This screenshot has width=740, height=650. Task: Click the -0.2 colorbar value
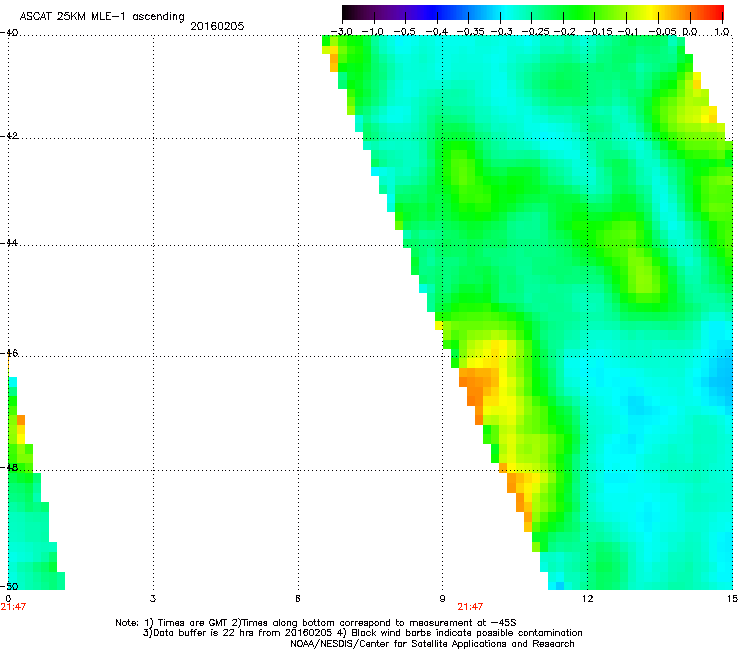click(x=564, y=32)
